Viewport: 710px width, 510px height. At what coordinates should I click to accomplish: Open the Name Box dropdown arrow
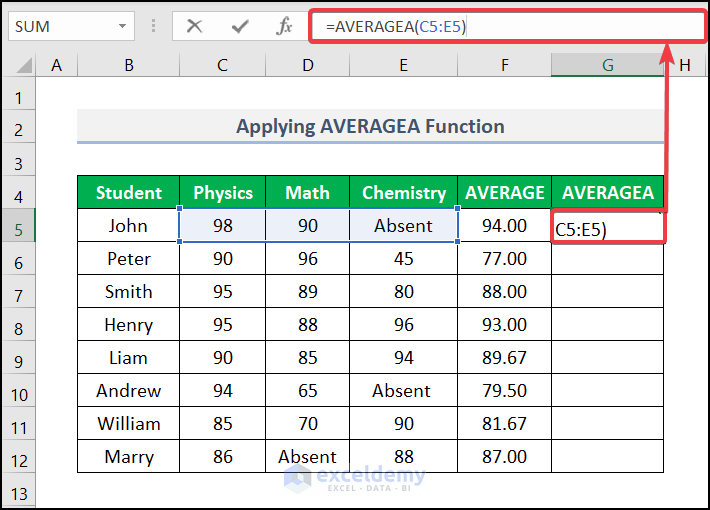click(x=122, y=26)
